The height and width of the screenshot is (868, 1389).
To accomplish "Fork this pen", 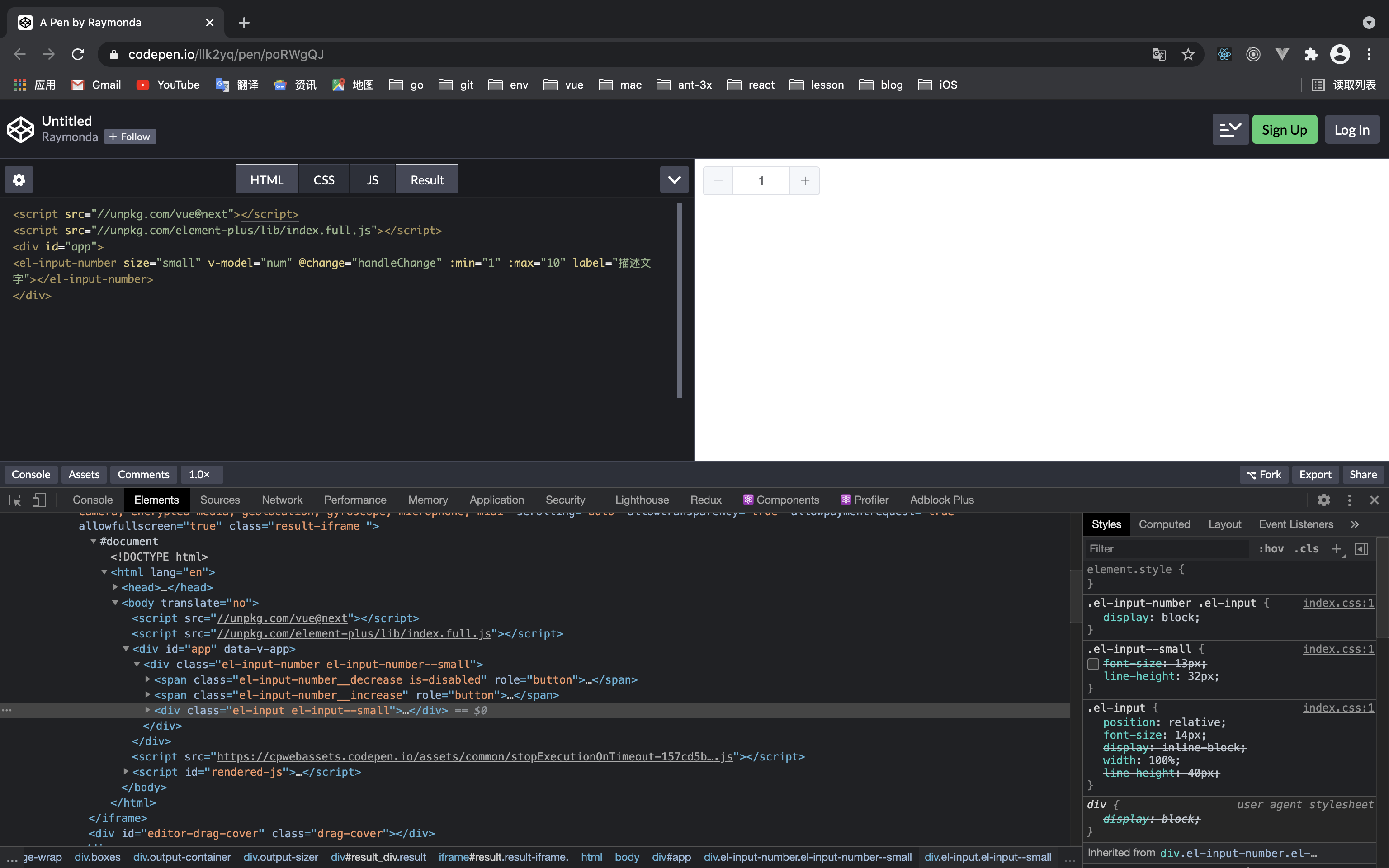I will 1264,475.
